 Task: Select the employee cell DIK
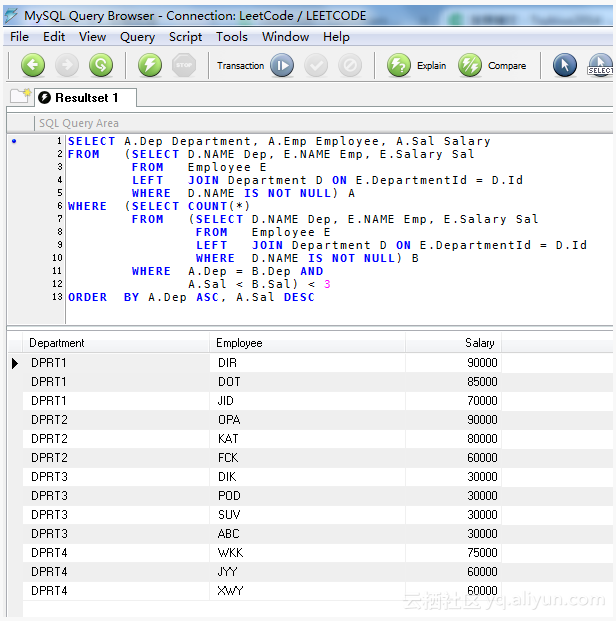[307, 477]
